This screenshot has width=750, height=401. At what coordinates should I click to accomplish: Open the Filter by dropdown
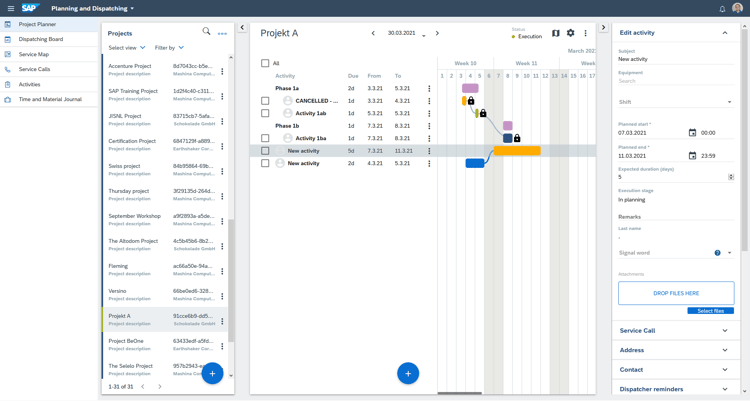(169, 48)
